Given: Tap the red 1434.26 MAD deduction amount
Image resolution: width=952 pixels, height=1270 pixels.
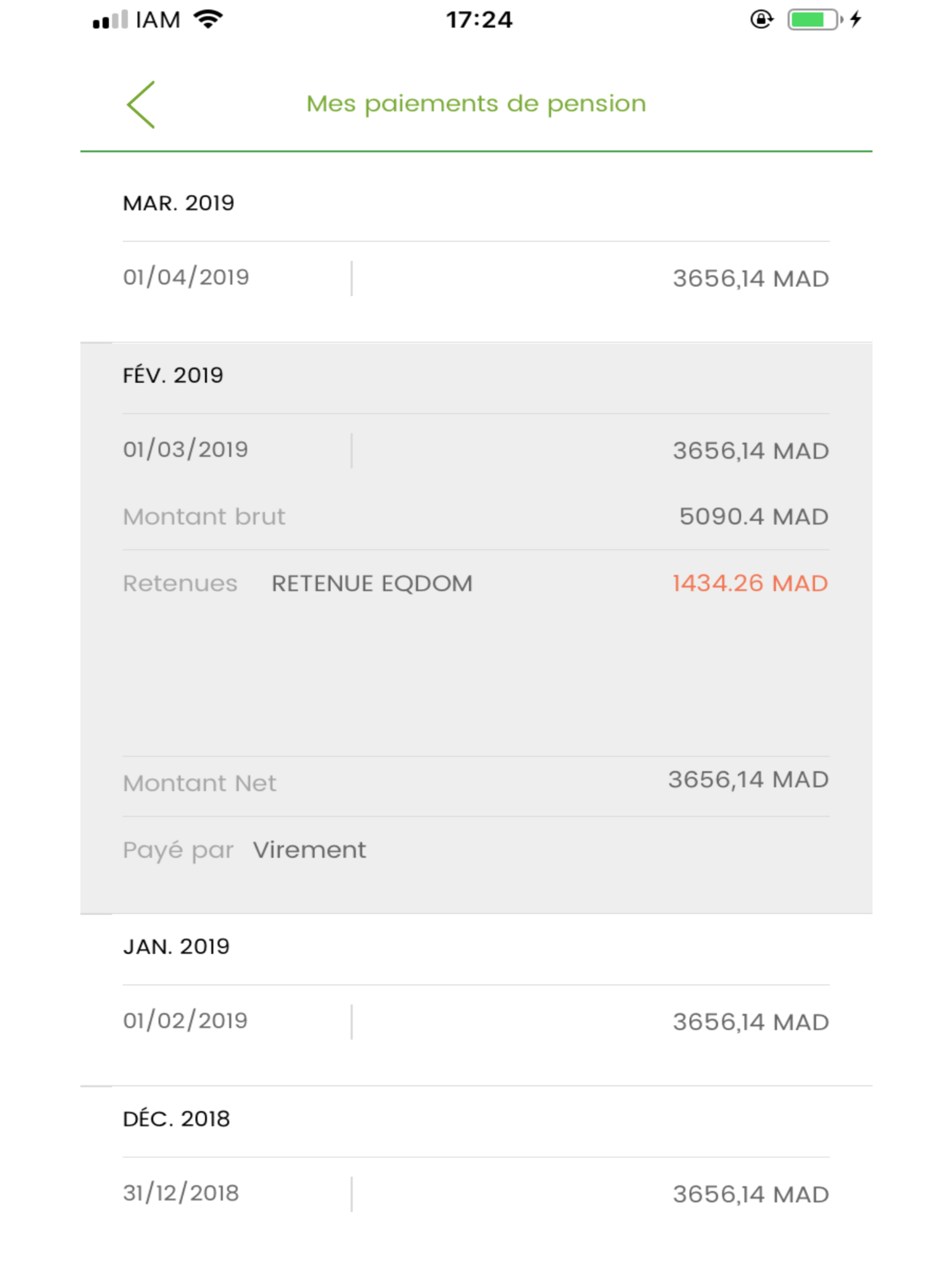Looking at the screenshot, I should [x=750, y=584].
